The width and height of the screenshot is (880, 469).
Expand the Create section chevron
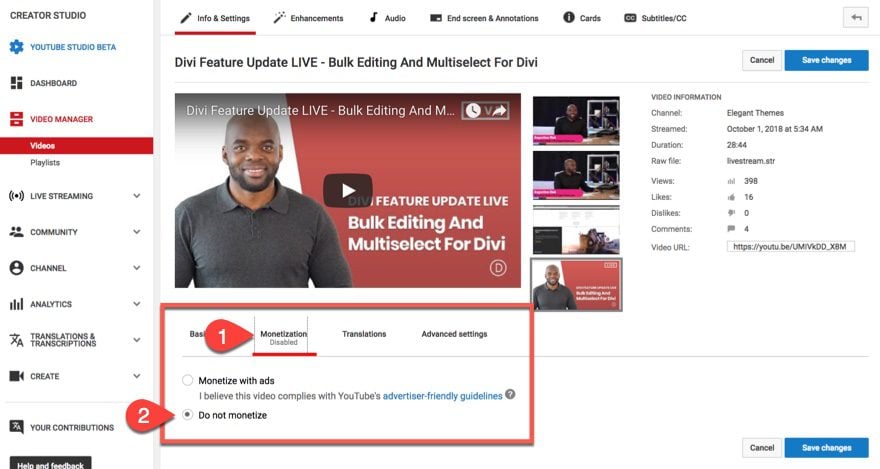[137, 376]
